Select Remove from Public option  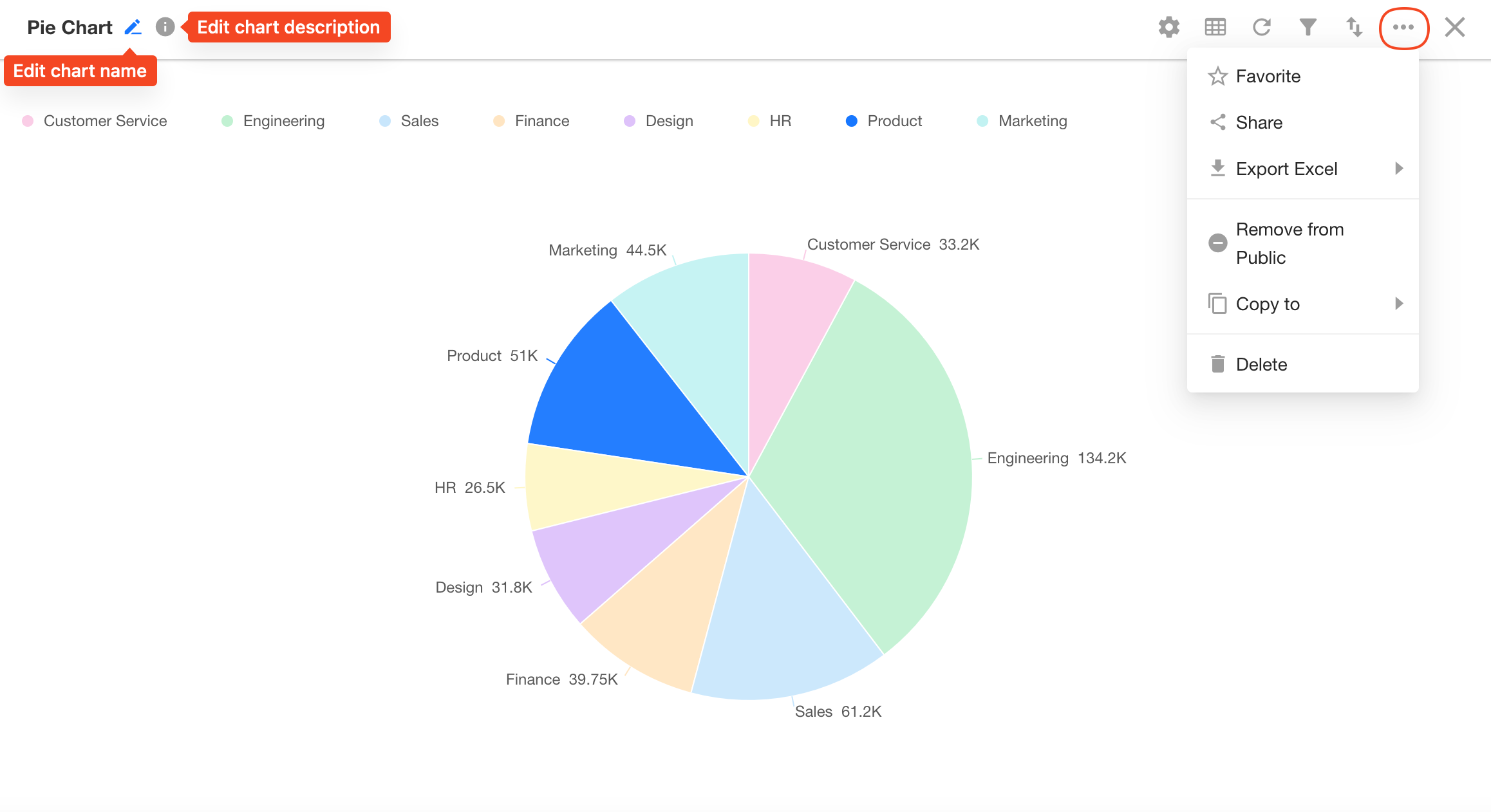tap(1289, 243)
